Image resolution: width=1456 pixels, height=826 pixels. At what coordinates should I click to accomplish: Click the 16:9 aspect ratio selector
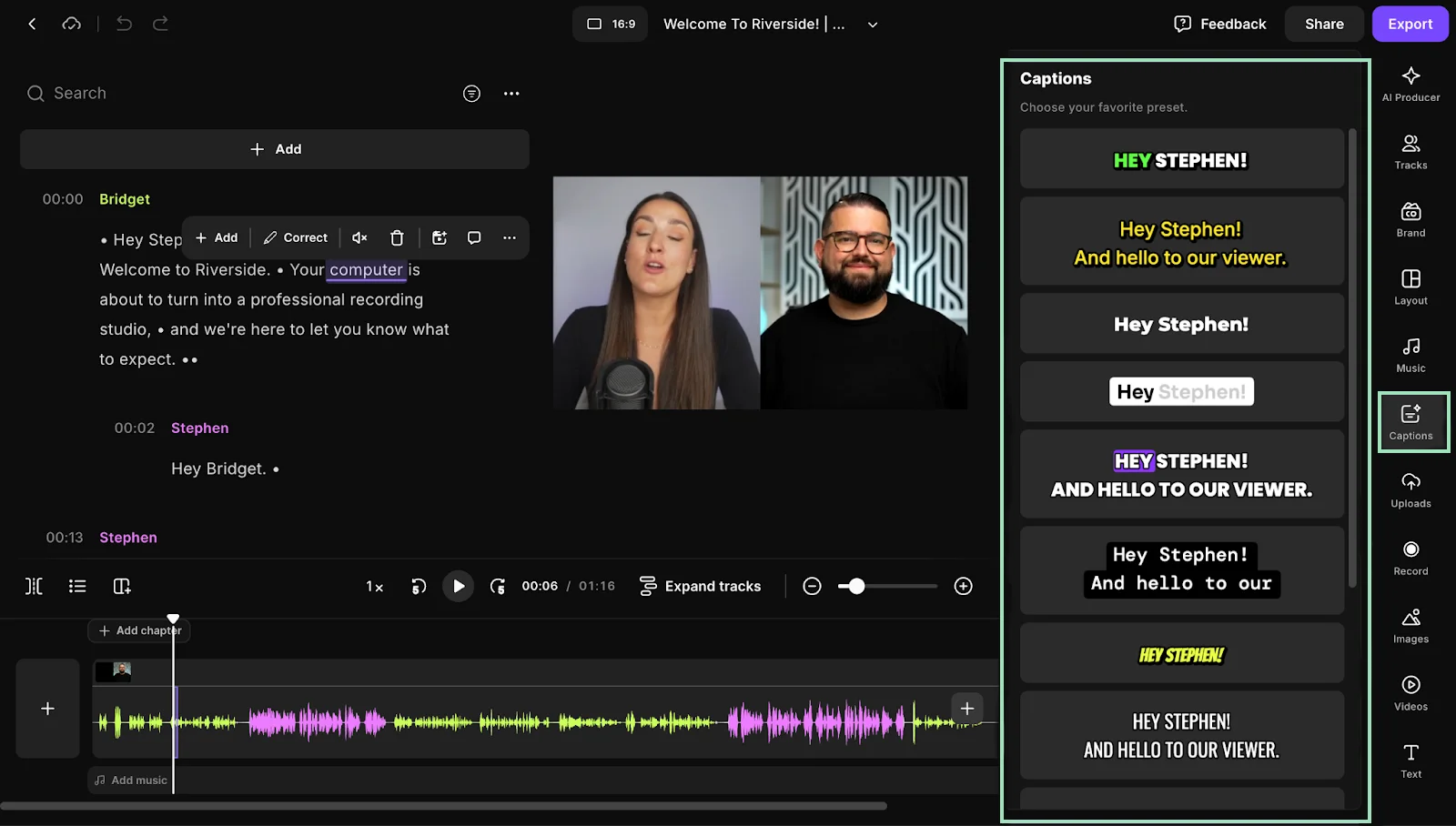pos(609,24)
